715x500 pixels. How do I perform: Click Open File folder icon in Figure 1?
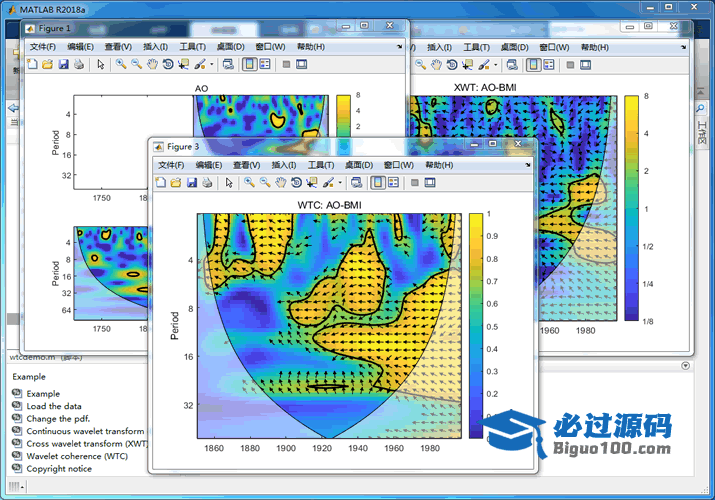47,65
